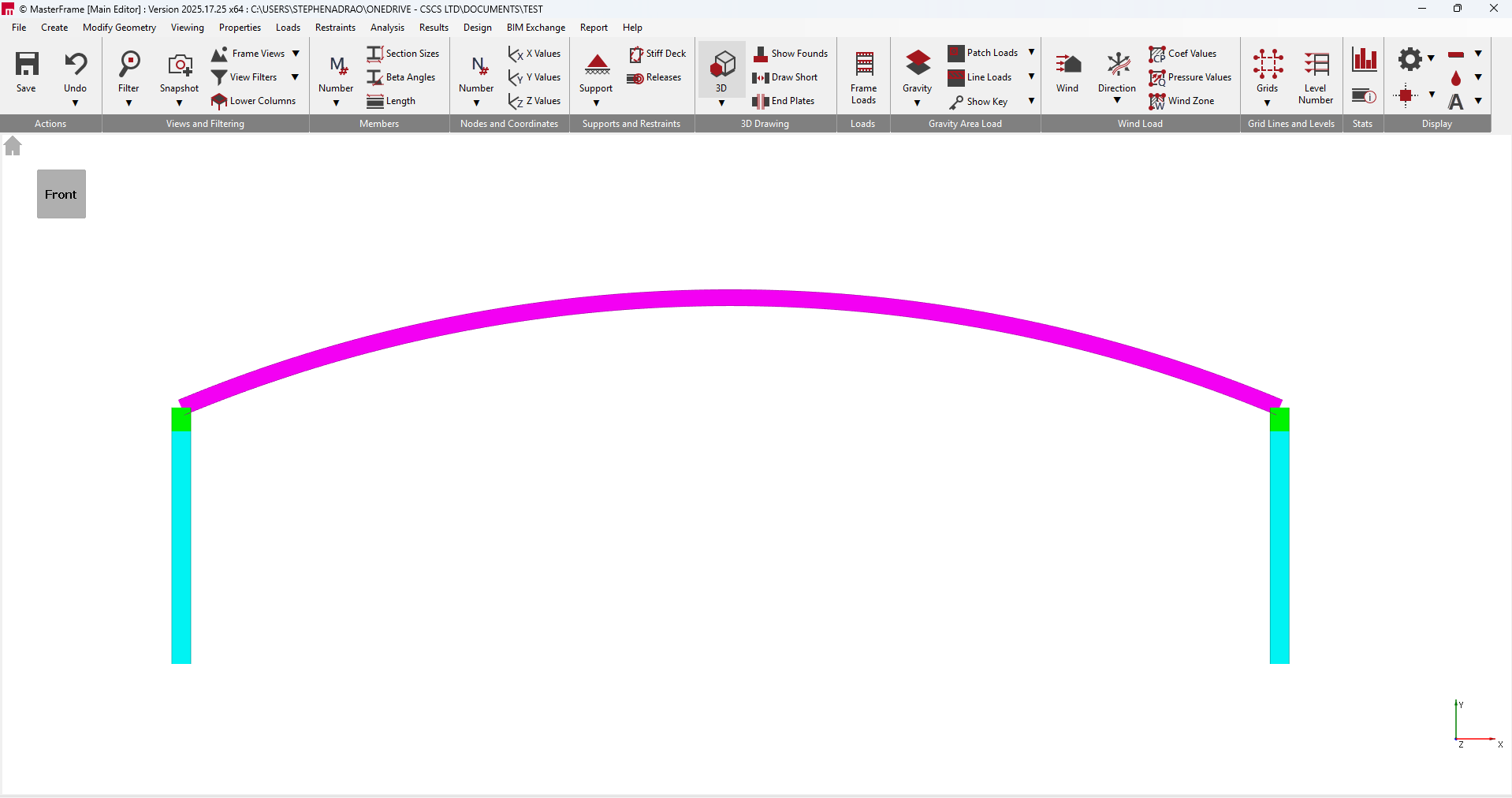The image size is (1512, 798).
Task: Click the Grids icon
Action: [1268, 64]
